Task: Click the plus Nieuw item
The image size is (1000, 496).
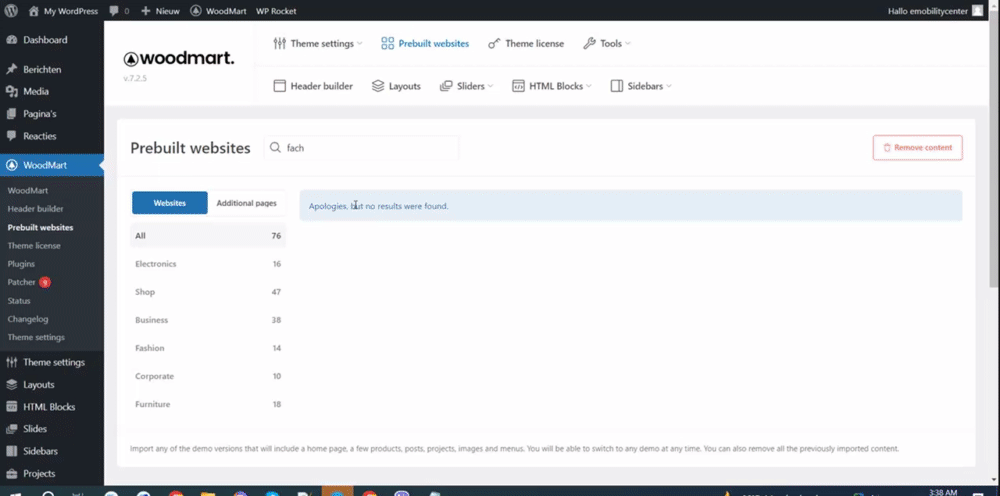Action: tap(160, 11)
